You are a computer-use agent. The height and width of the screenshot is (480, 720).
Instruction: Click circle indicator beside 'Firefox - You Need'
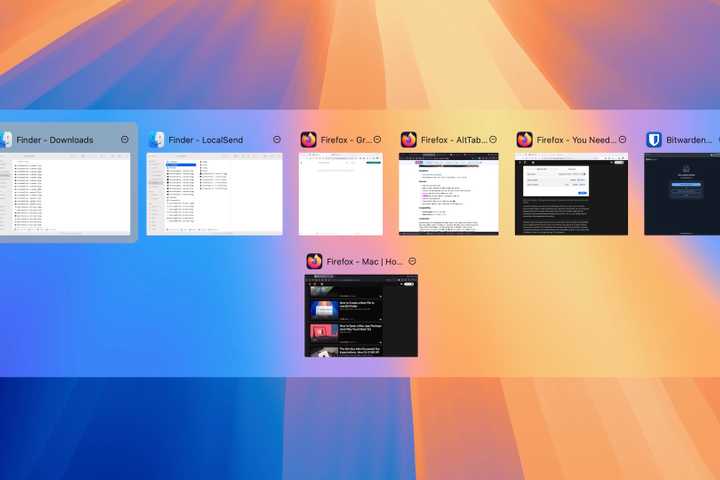(623, 140)
